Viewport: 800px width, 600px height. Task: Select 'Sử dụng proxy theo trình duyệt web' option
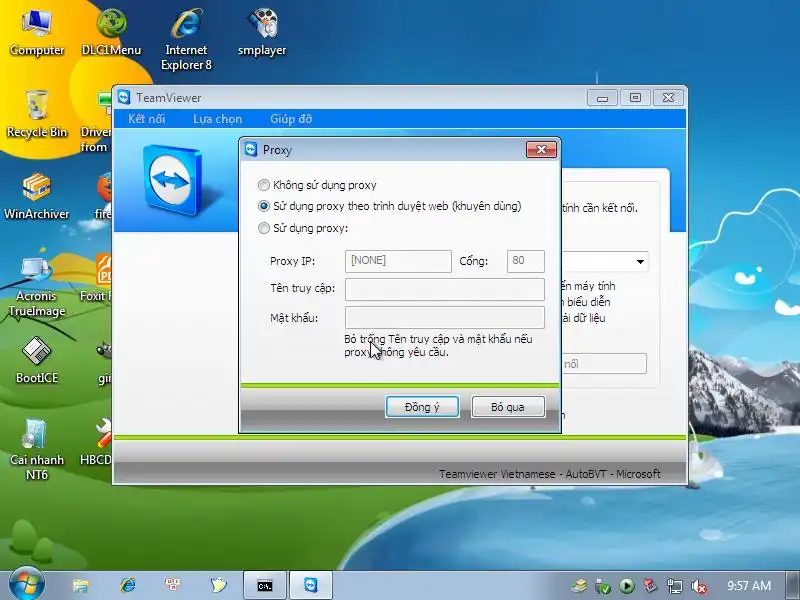[x=264, y=206]
